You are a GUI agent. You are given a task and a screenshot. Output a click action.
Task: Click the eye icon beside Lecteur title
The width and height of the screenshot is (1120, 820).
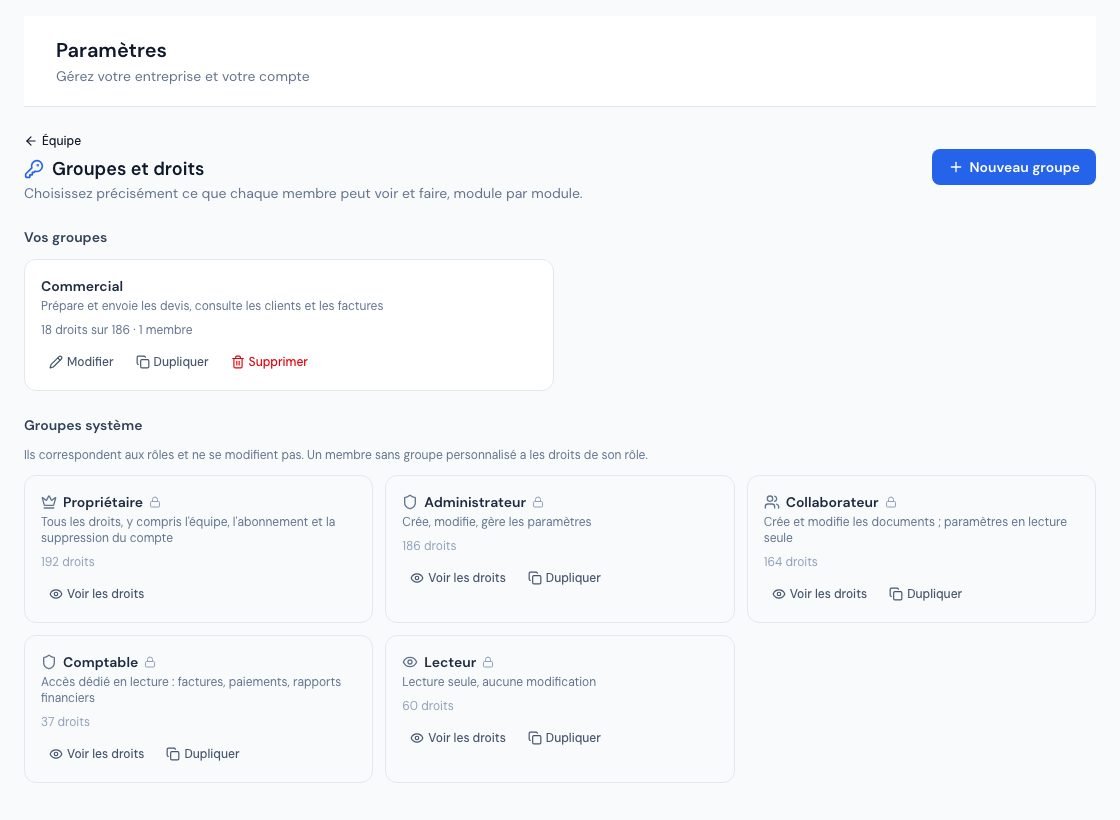click(x=409, y=662)
